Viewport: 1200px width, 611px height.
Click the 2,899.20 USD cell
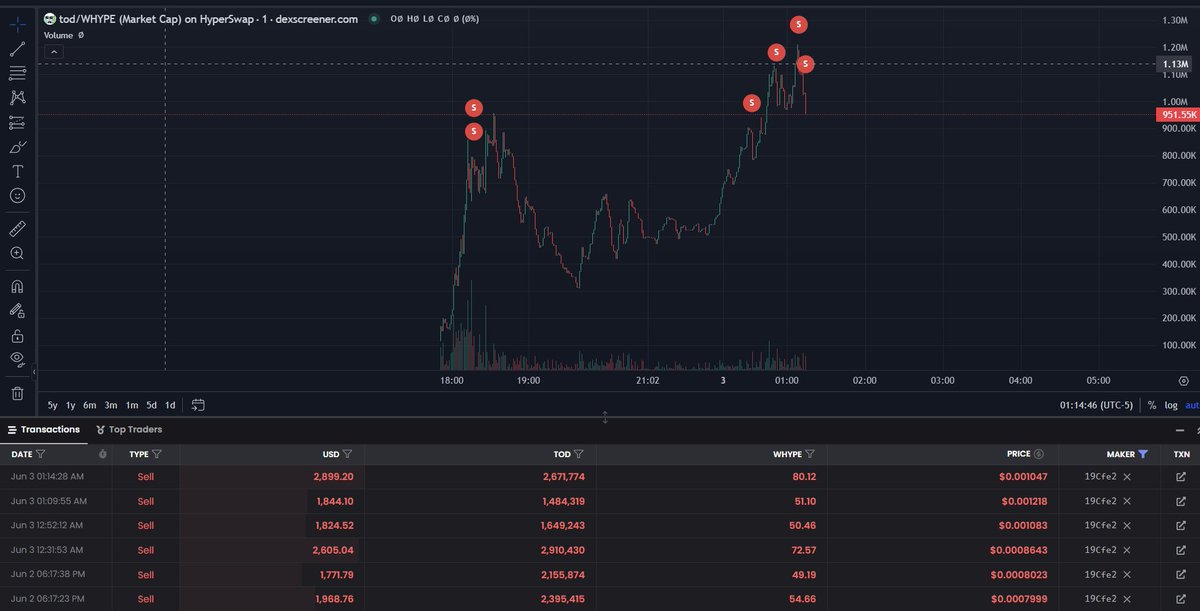332,477
